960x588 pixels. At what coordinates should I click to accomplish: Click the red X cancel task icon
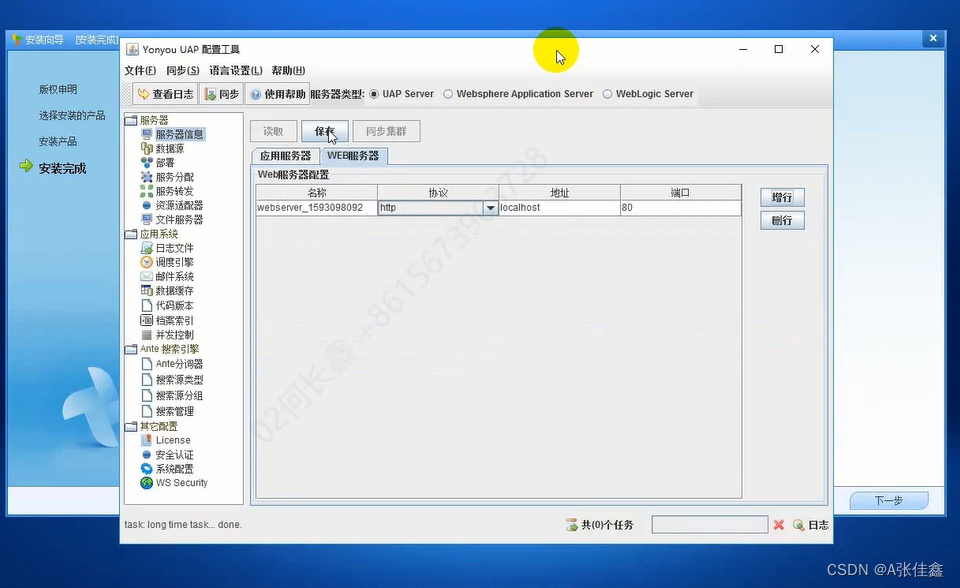pos(779,525)
